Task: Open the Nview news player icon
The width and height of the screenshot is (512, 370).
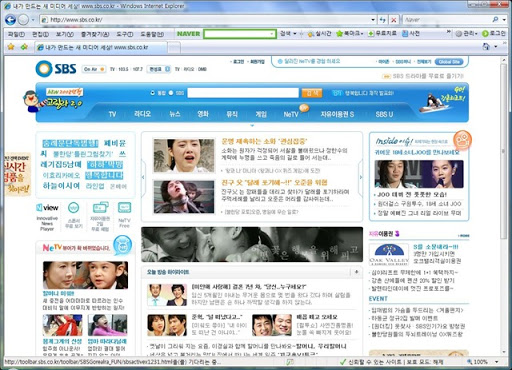Action: point(47,208)
